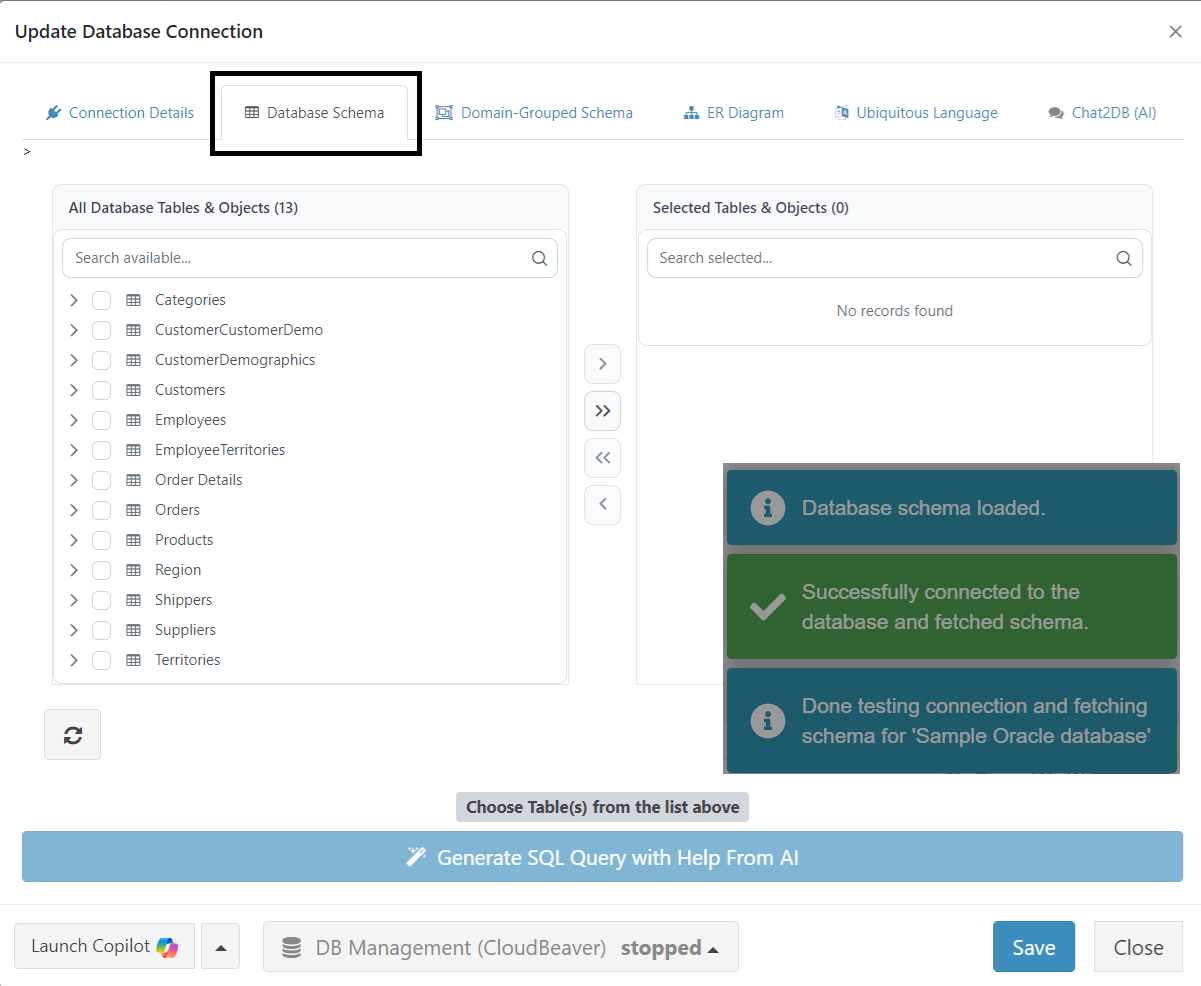Select the move-all-right double arrow icon

(602, 410)
